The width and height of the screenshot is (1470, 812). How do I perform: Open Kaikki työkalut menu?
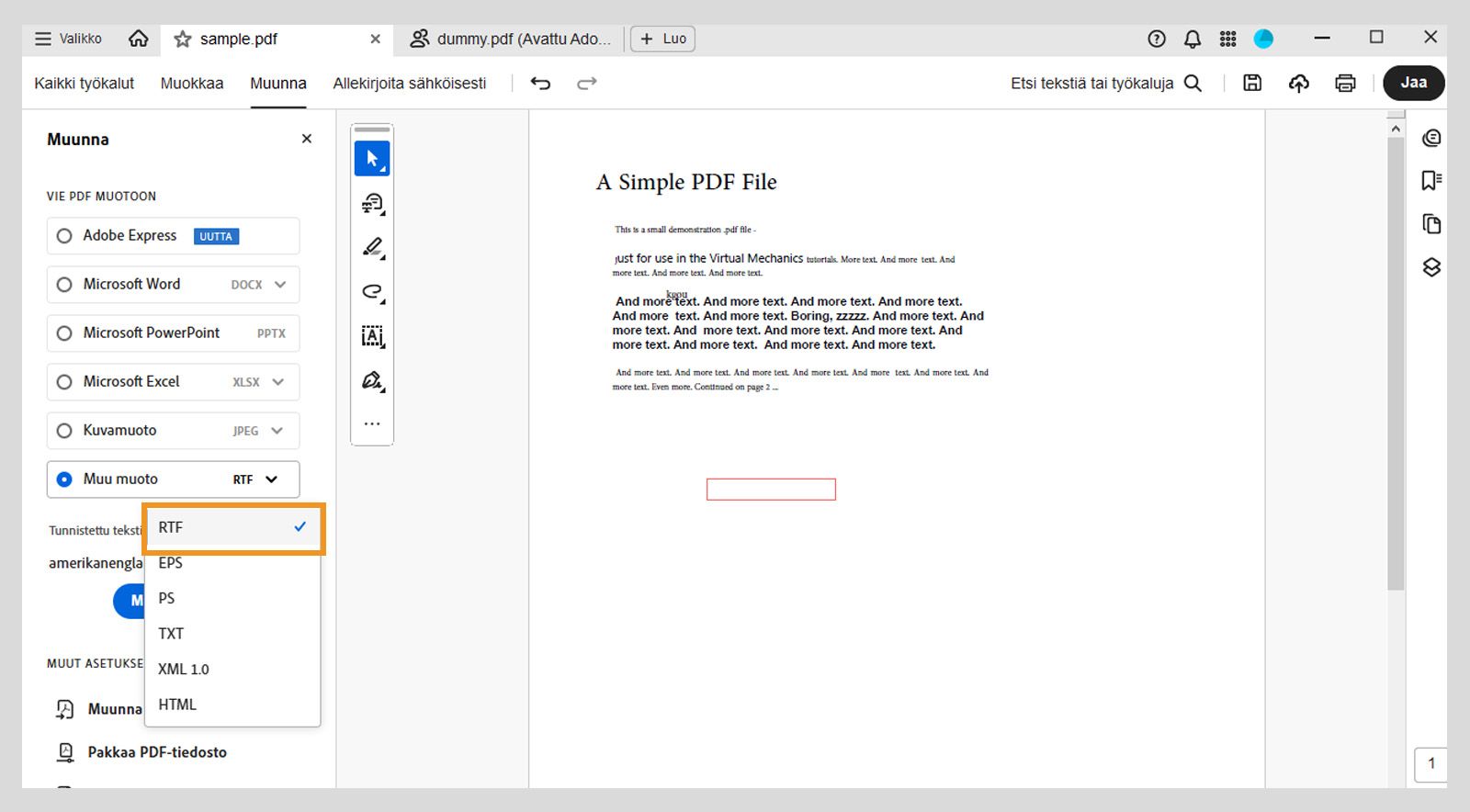tap(85, 83)
